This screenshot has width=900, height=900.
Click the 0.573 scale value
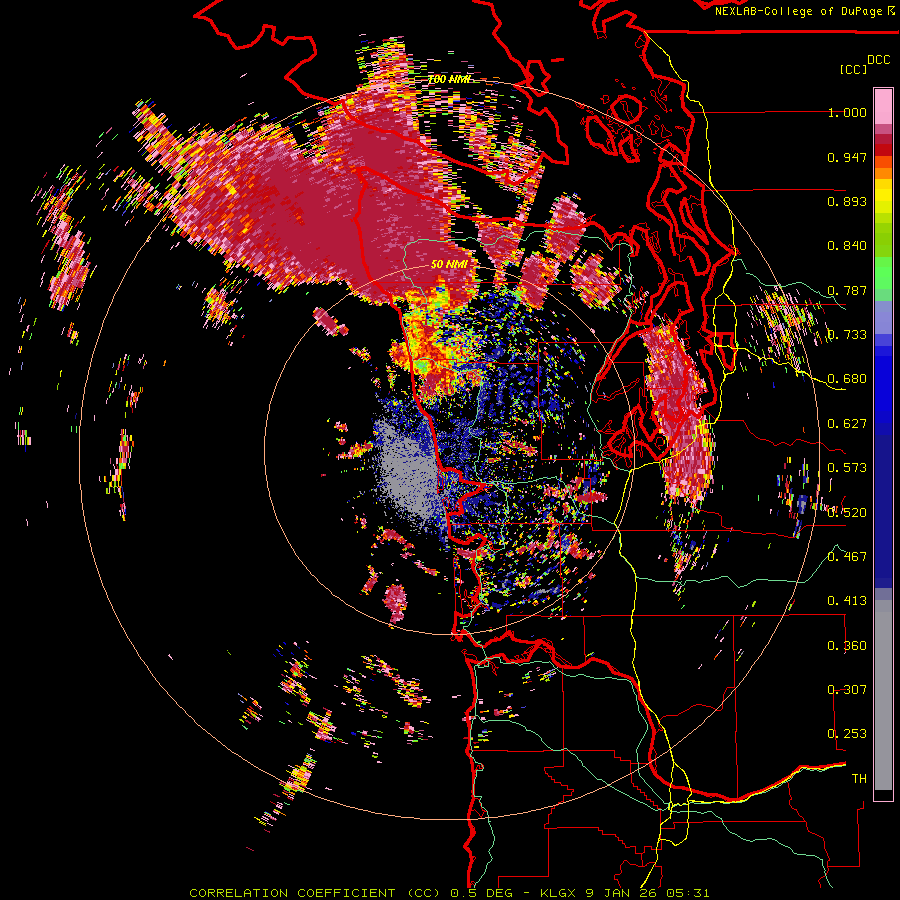(847, 468)
